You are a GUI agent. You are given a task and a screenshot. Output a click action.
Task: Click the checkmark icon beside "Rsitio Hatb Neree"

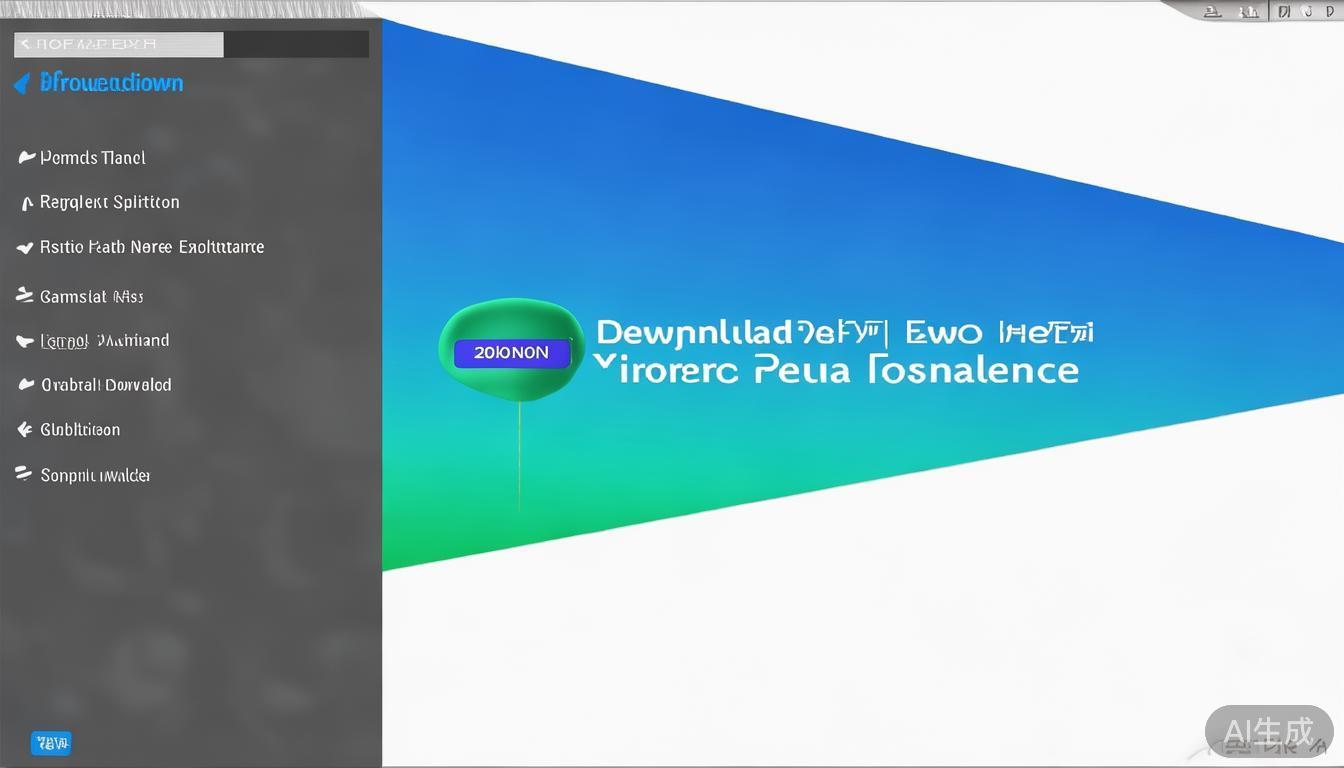pos(25,248)
